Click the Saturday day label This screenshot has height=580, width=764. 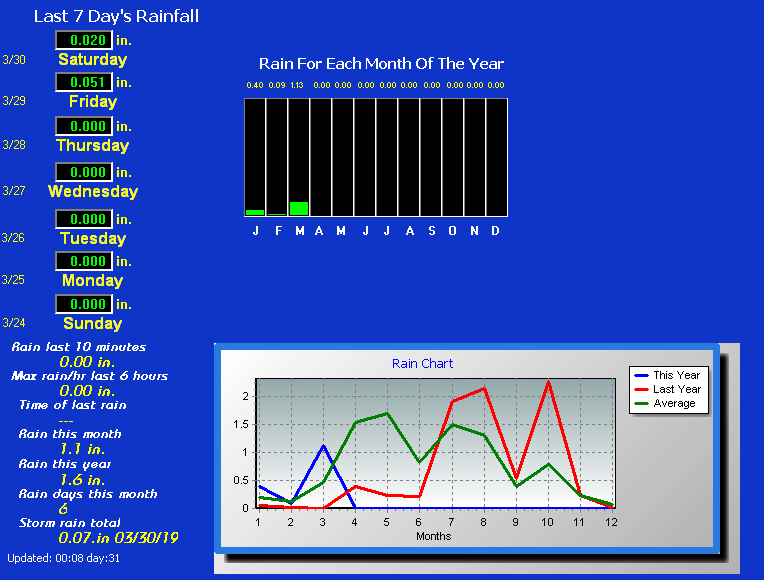point(93,59)
